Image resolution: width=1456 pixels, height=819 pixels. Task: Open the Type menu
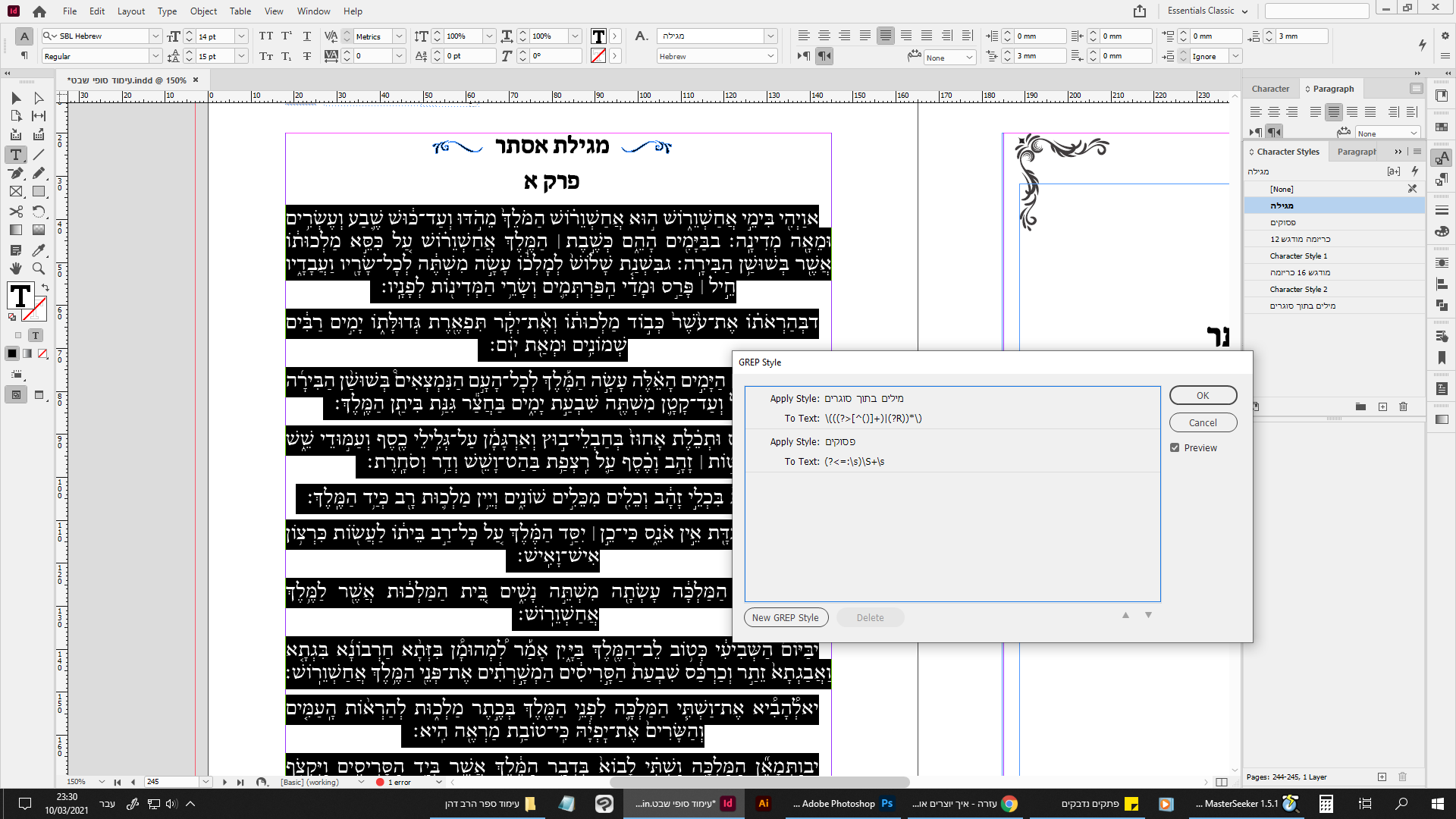[167, 11]
